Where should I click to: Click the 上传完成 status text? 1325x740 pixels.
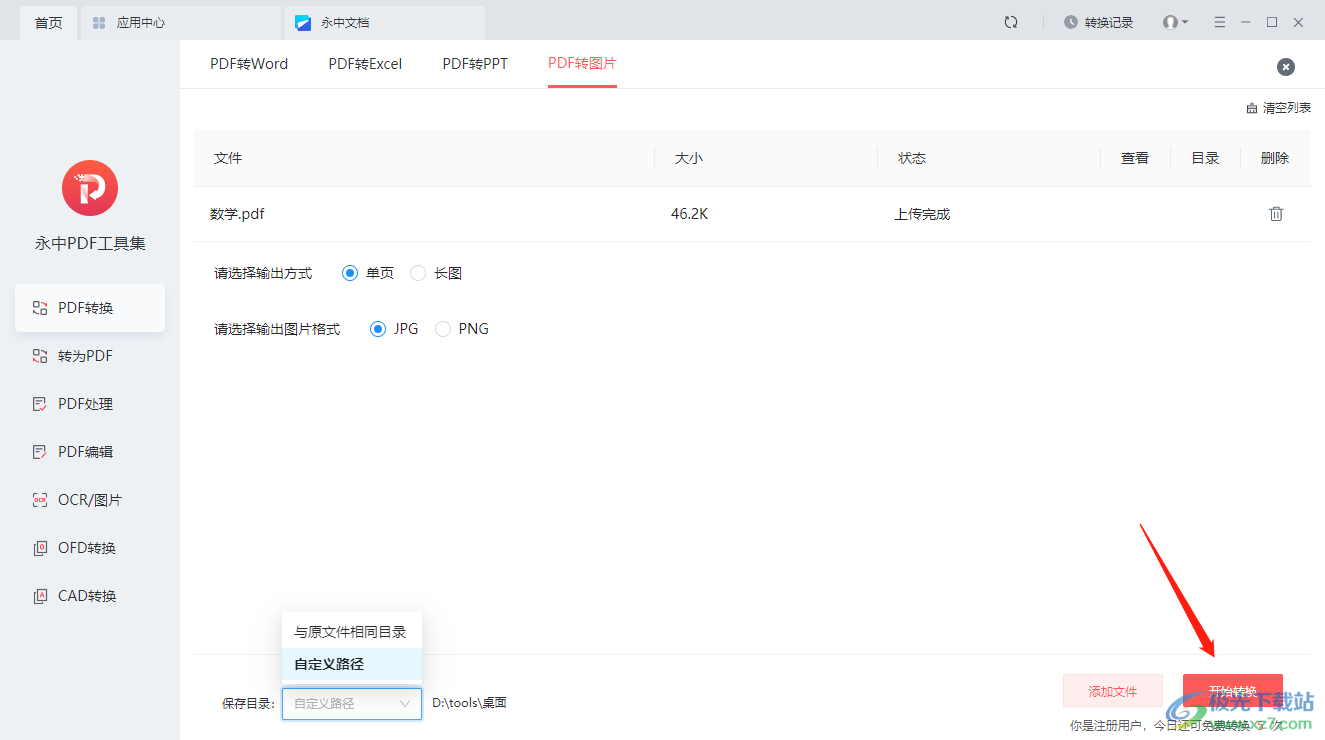[922, 214]
